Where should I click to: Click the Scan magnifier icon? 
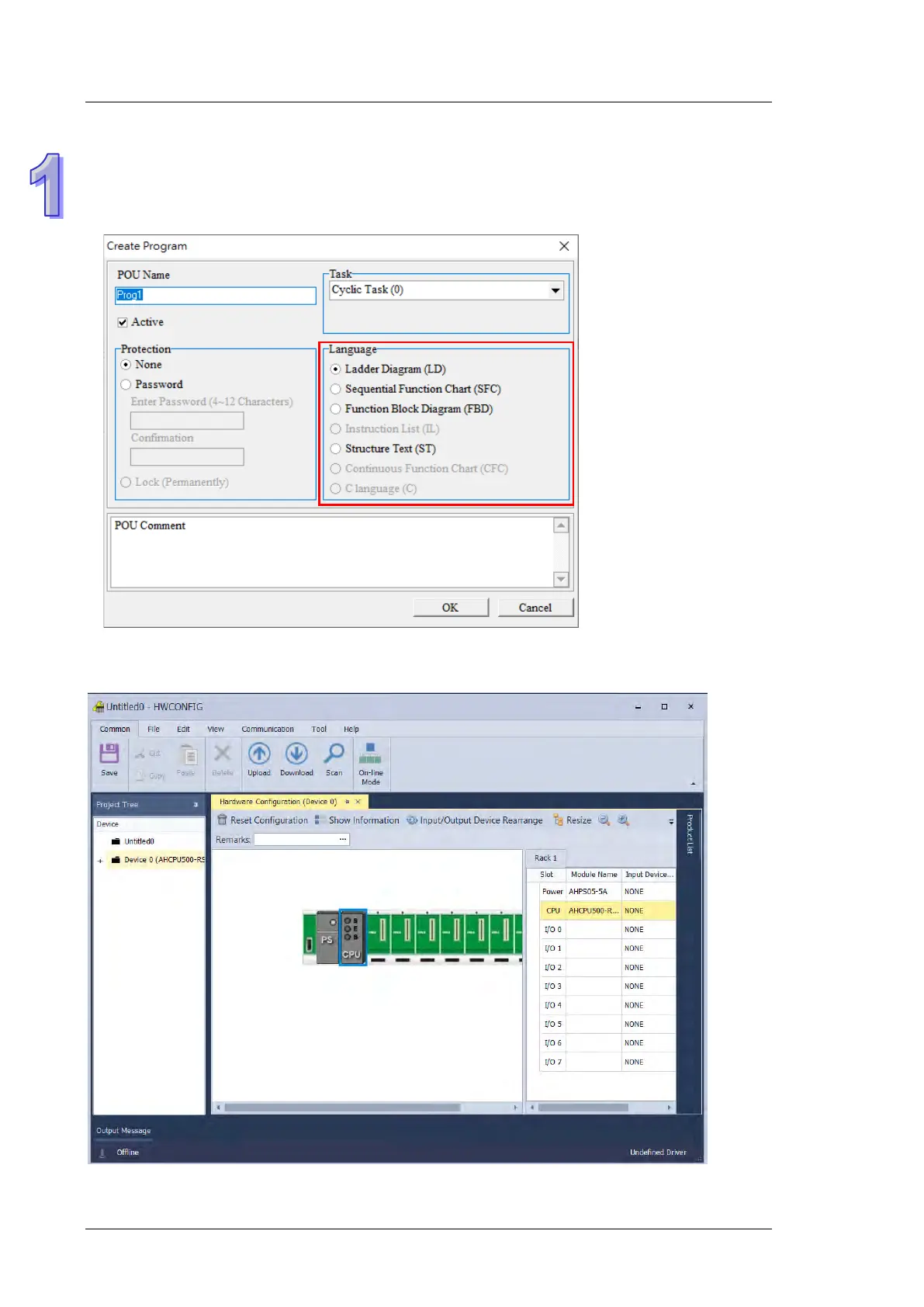coord(334,754)
